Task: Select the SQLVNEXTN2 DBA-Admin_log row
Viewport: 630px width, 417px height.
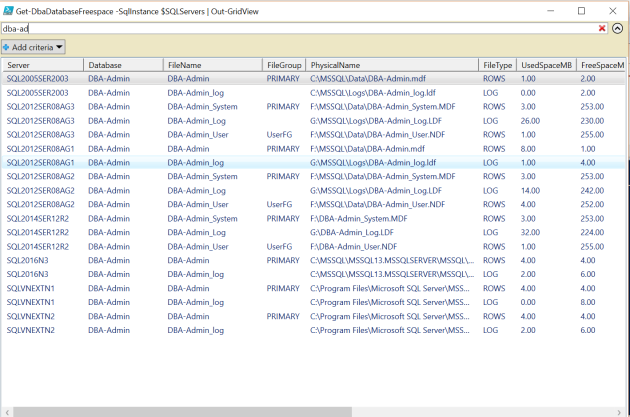Action: [313, 330]
